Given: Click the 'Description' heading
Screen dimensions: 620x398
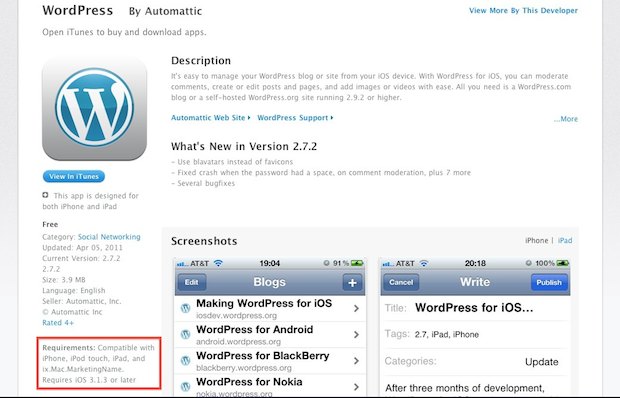Looking at the screenshot, I should pyautogui.click(x=201, y=60).
